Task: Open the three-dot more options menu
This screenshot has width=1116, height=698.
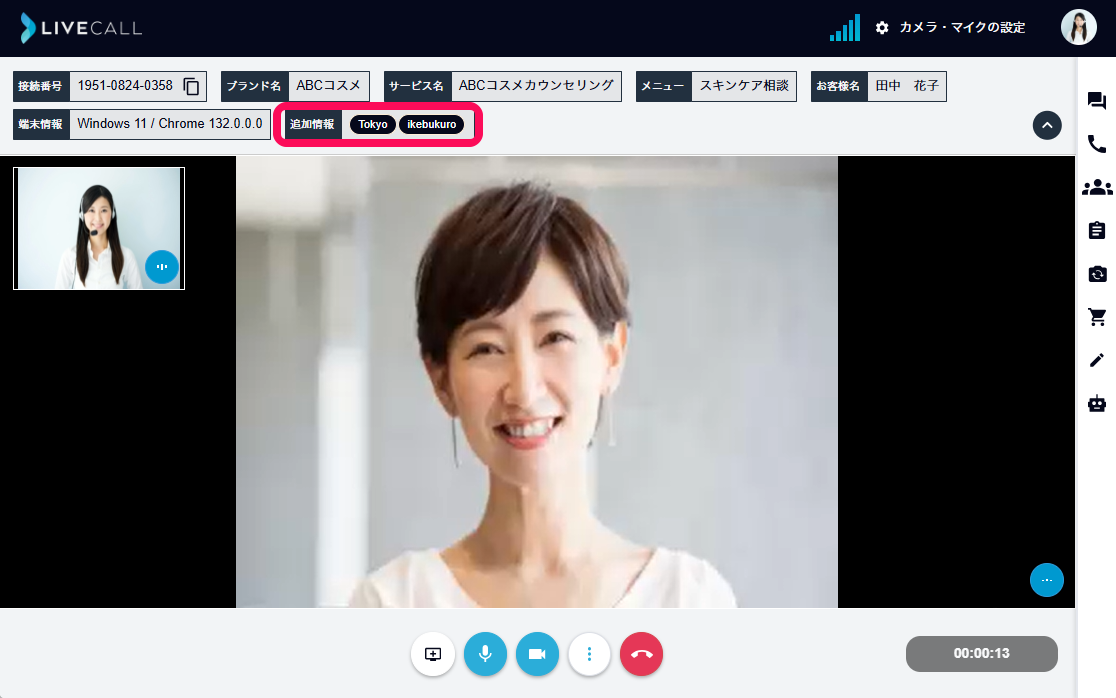Action: tap(589, 654)
